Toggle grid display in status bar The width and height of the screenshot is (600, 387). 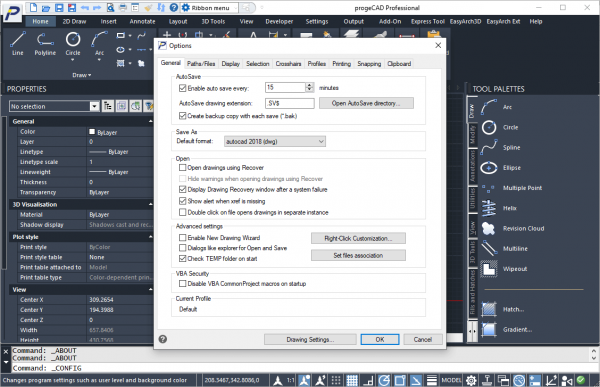[352, 380]
